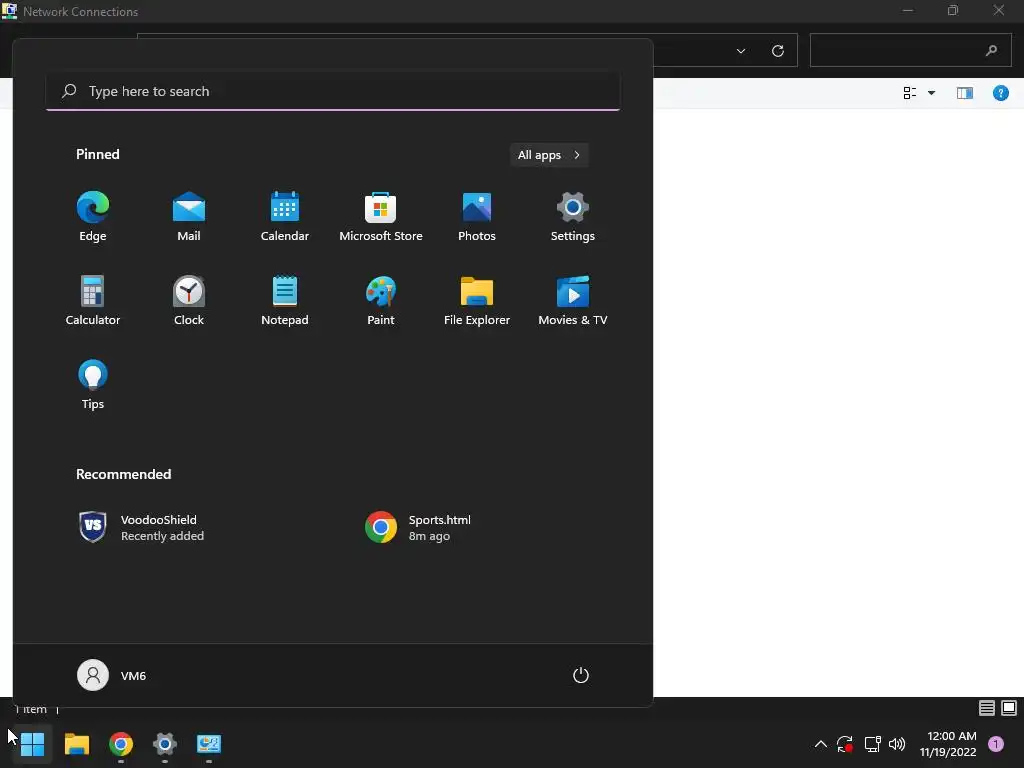Switch to Network Connections on the taskbar
The image size is (1024, 768).
click(x=209, y=744)
